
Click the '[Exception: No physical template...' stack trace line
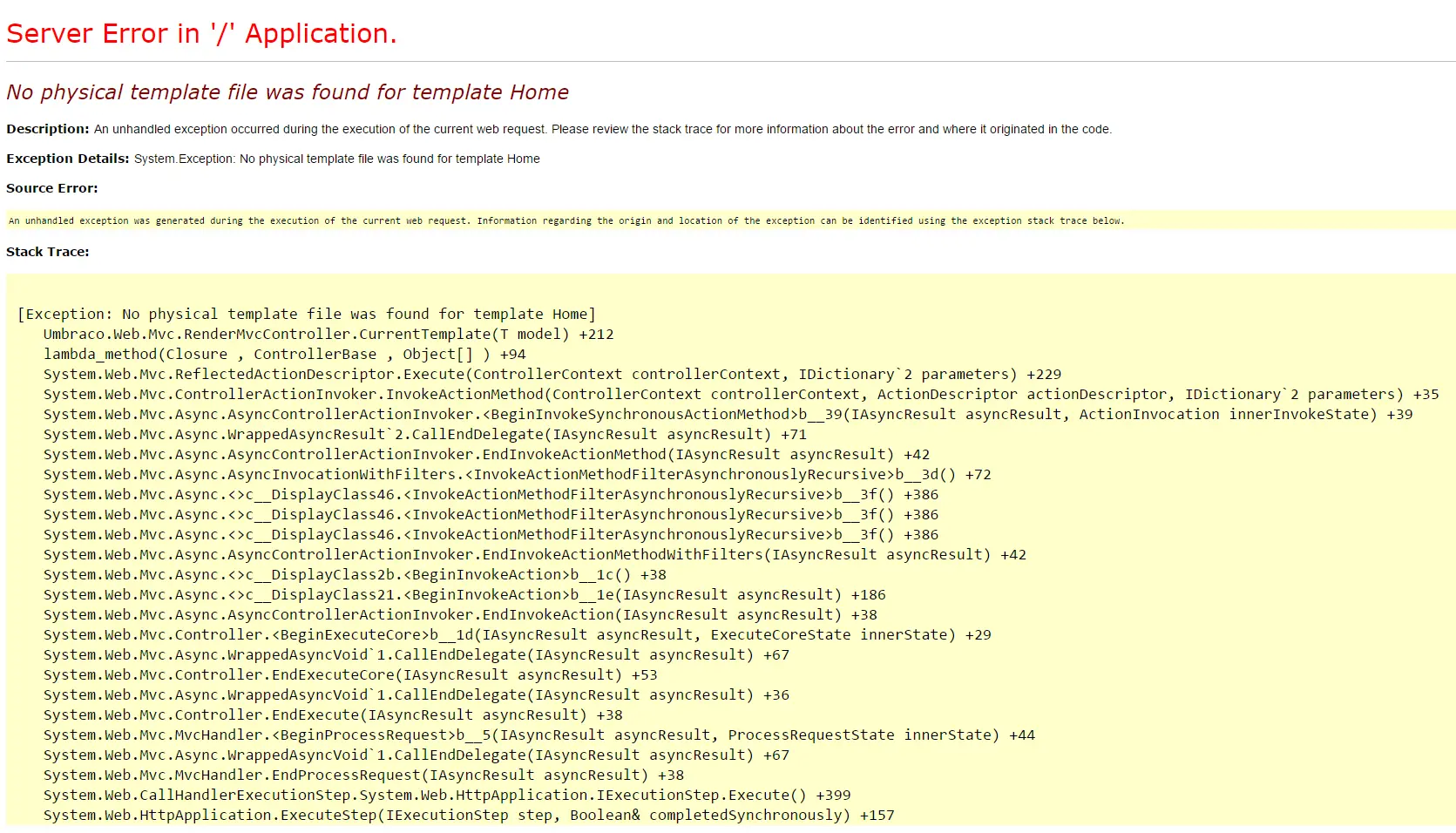(307, 315)
